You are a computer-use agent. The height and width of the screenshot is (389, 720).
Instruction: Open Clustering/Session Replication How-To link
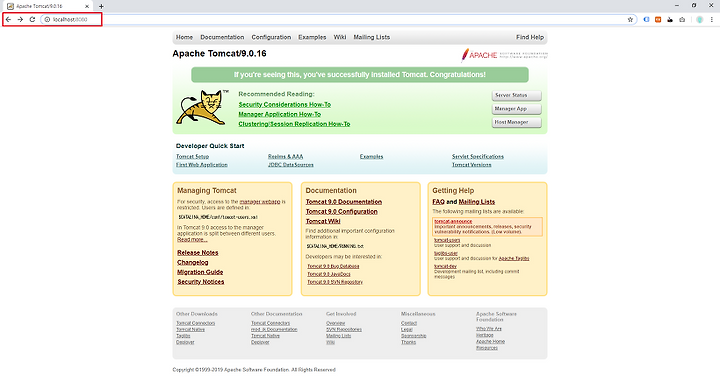click(294, 124)
